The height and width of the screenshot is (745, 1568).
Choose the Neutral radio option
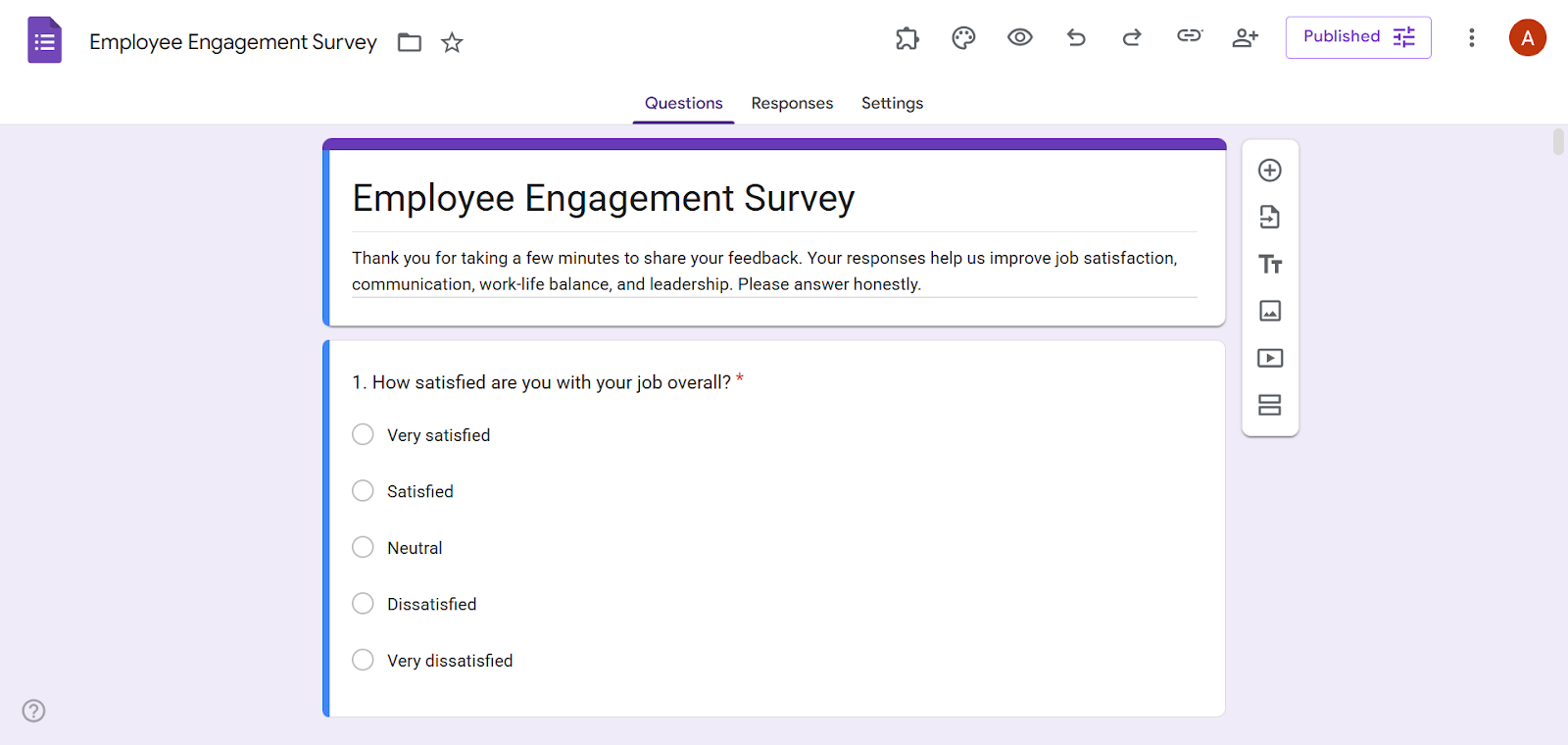pyautogui.click(x=363, y=547)
